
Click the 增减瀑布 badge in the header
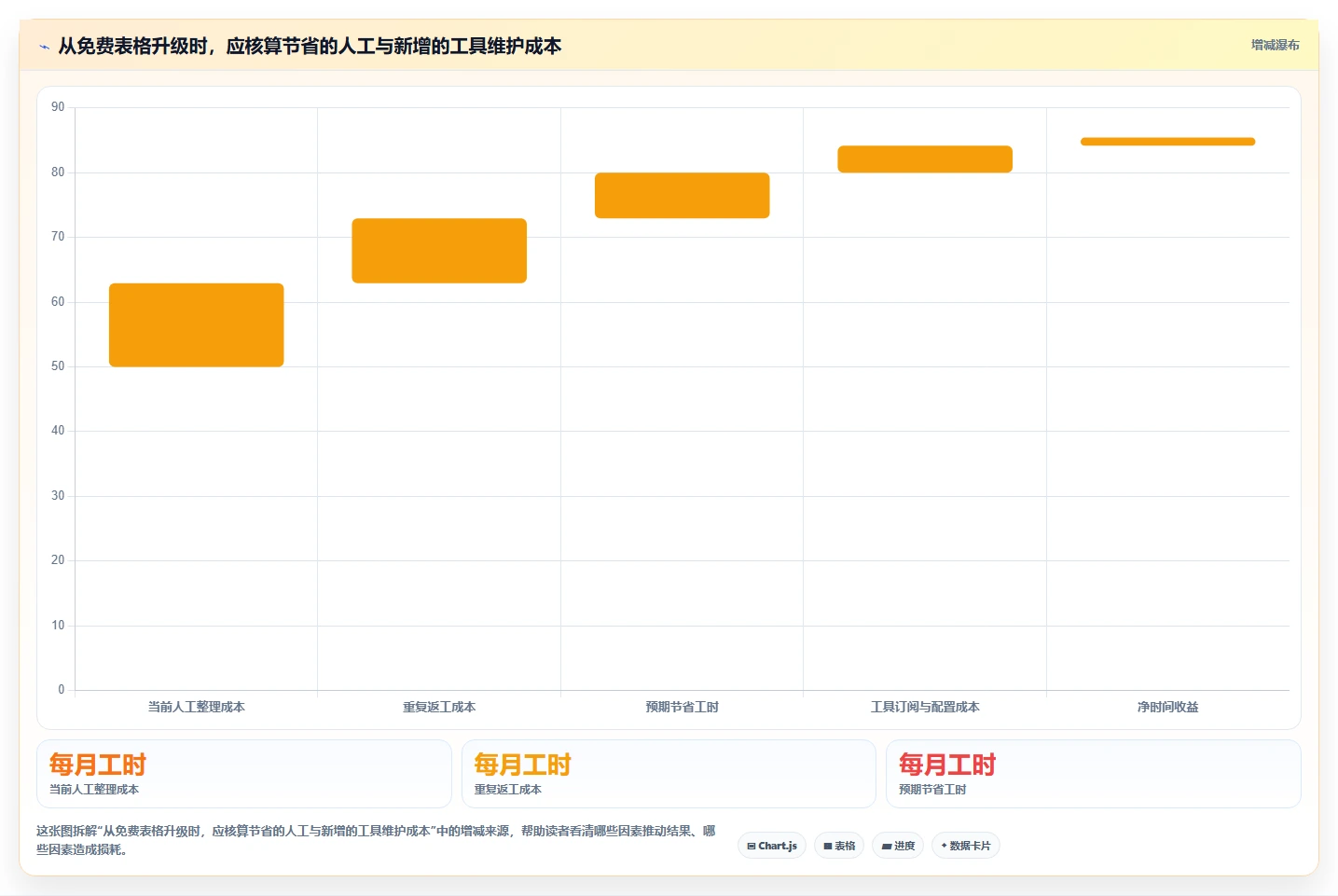pyautogui.click(x=1275, y=45)
